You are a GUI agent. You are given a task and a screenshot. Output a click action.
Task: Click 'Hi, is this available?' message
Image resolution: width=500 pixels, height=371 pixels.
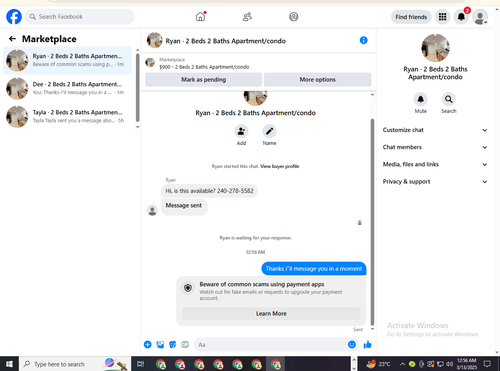[x=209, y=191]
